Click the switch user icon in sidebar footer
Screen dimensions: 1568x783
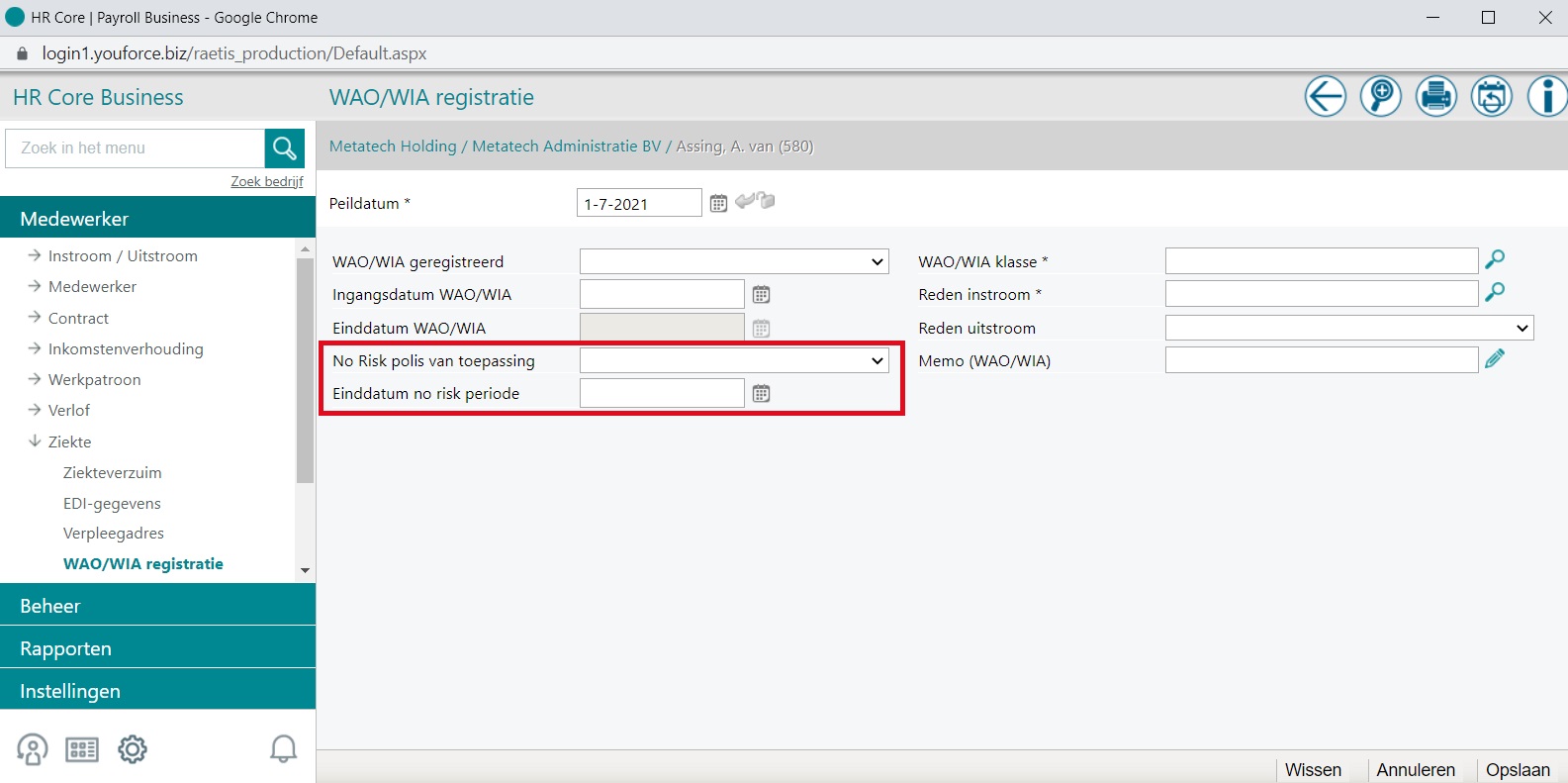coord(33,749)
